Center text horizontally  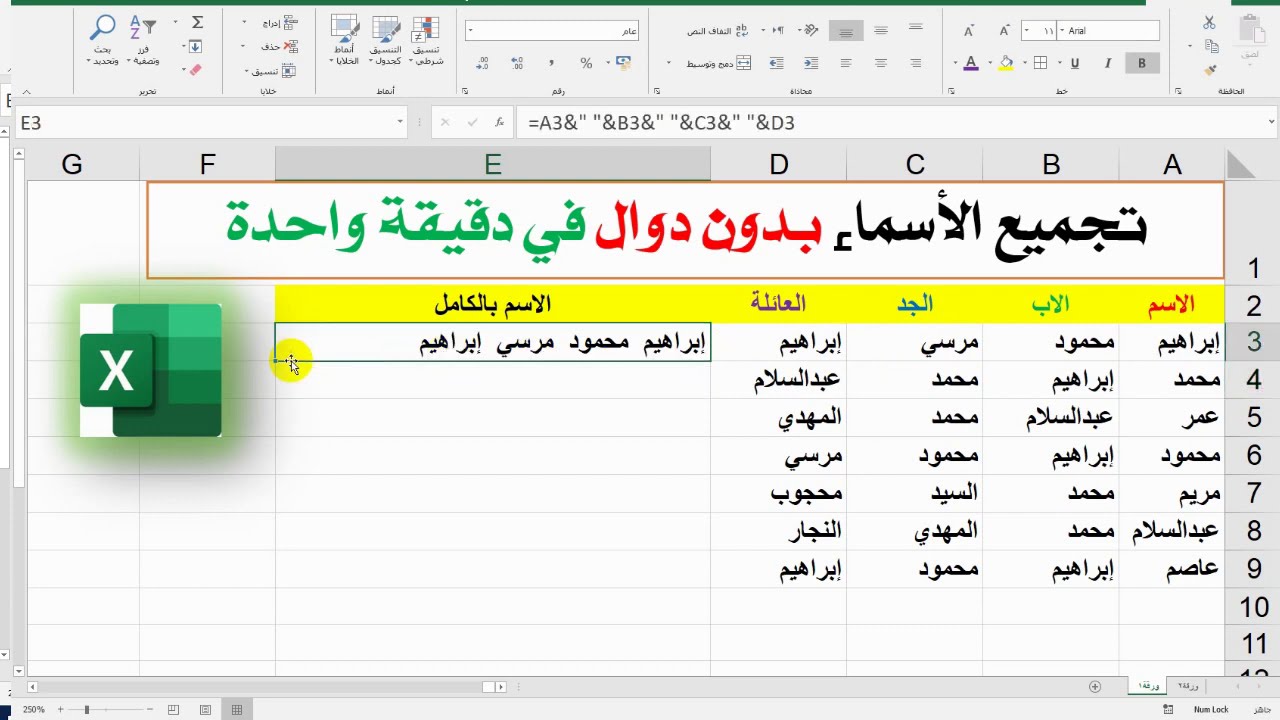coord(881,63)
